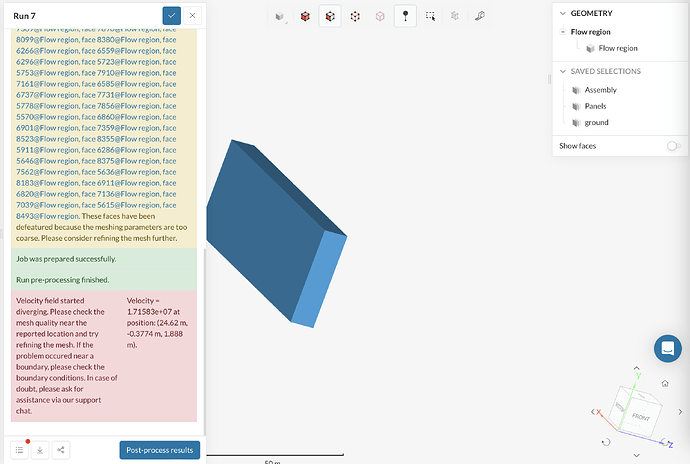Click the large dark blue front face of model
The height and width of the screenshot is (464, 690).
pos(264,229)
